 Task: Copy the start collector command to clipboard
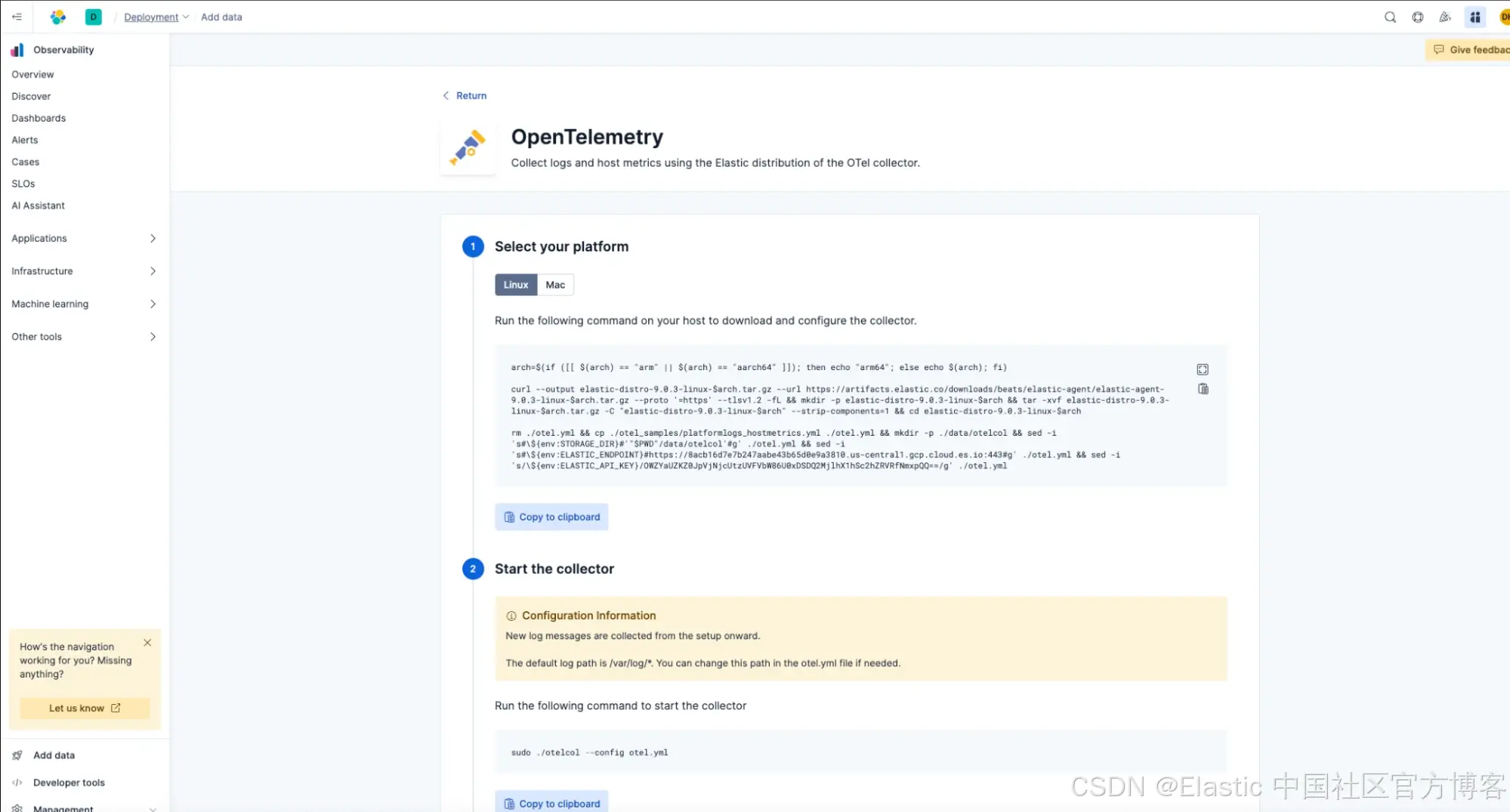(551, 802)
